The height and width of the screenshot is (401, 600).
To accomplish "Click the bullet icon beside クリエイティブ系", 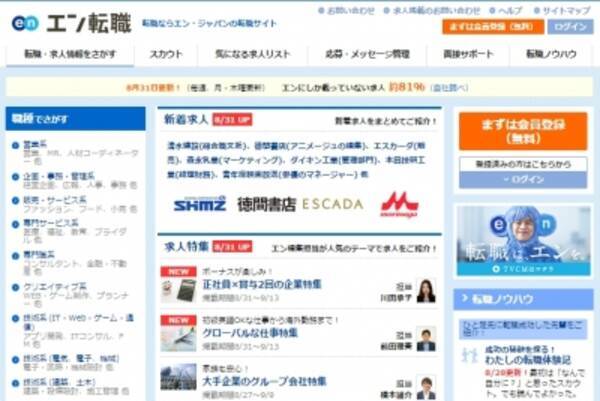I will tap(15, 287).
